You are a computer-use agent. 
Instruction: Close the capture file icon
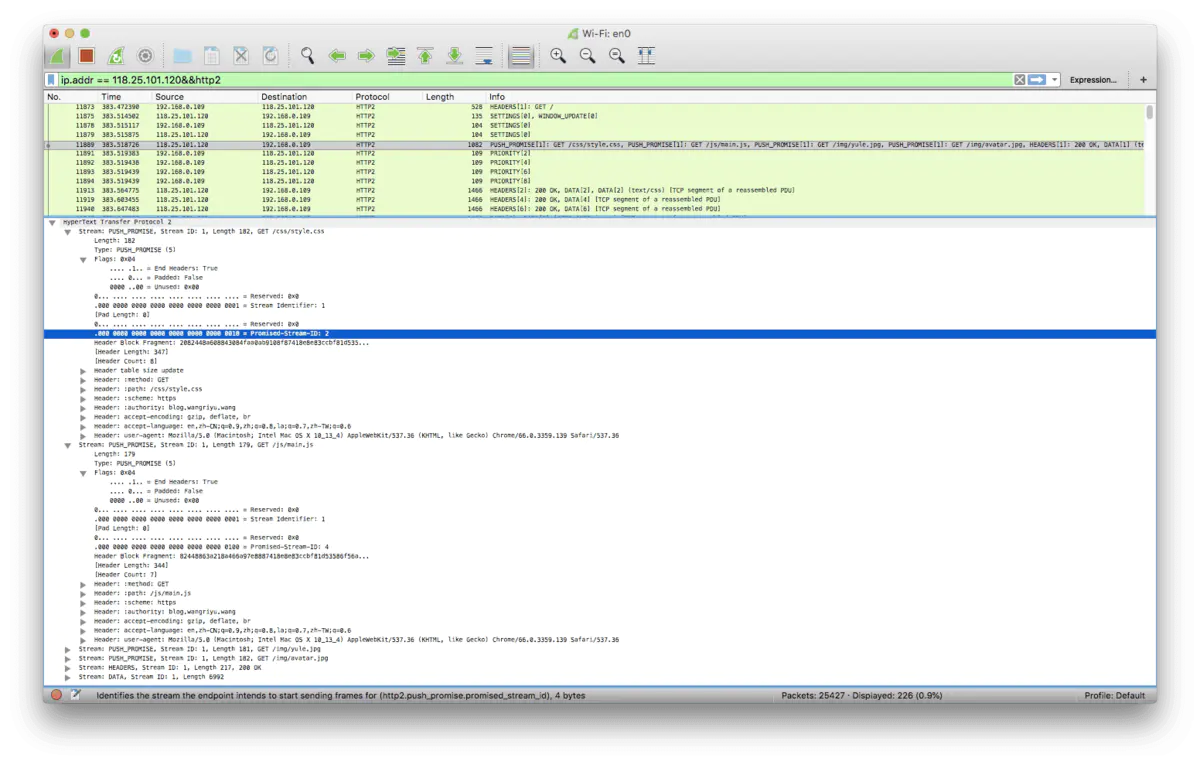pos(241,57)
